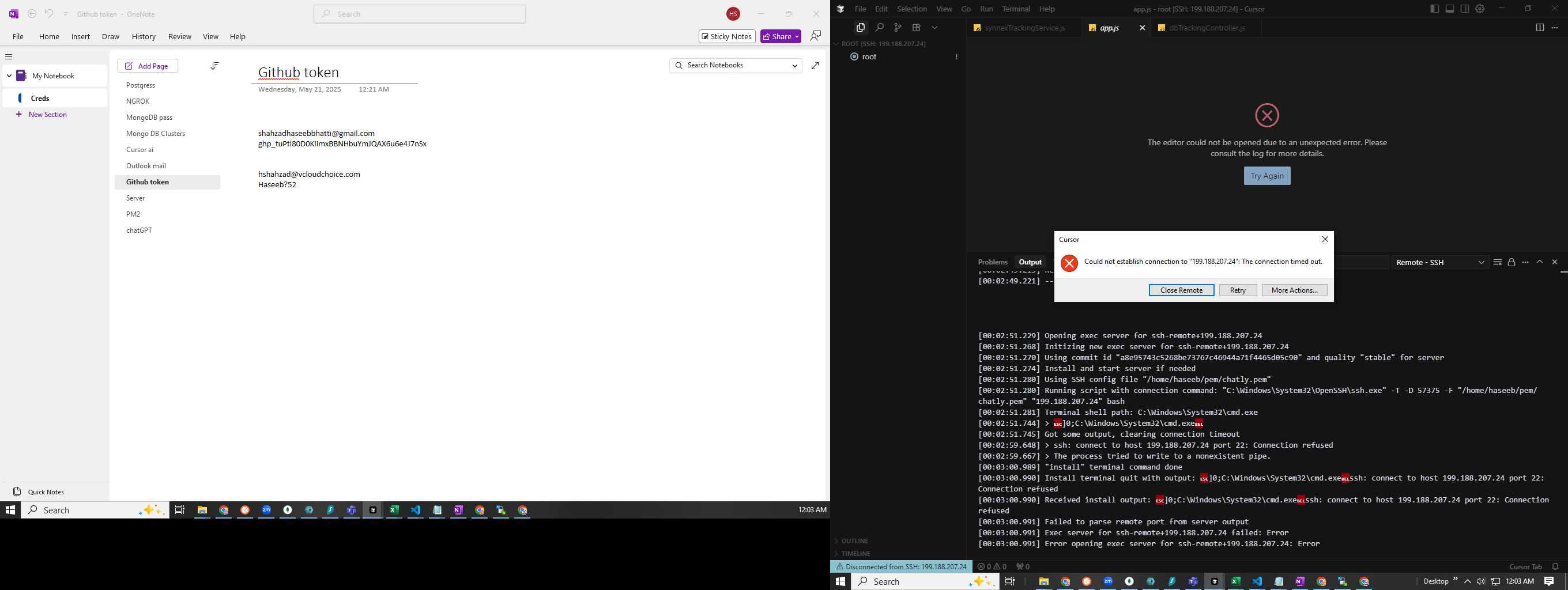Click the sort pages icon
1568x590 pixels.
pos(214,66)
